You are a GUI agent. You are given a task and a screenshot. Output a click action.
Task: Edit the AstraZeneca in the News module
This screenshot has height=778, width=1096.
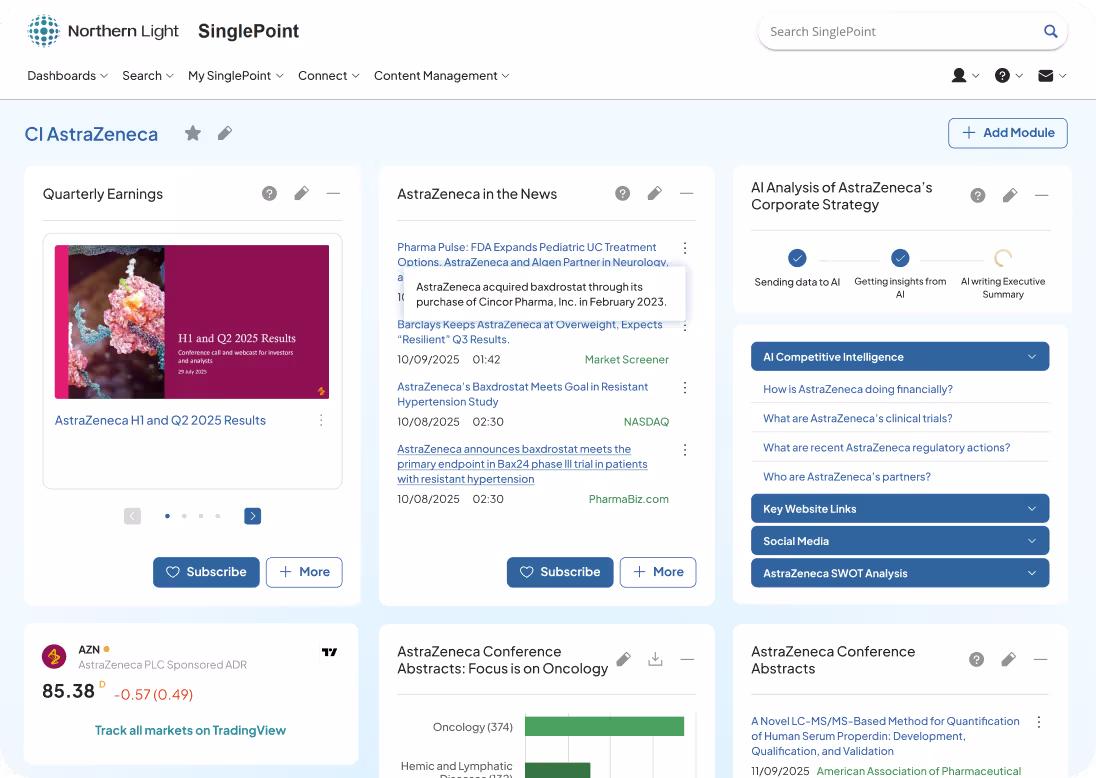655,194
